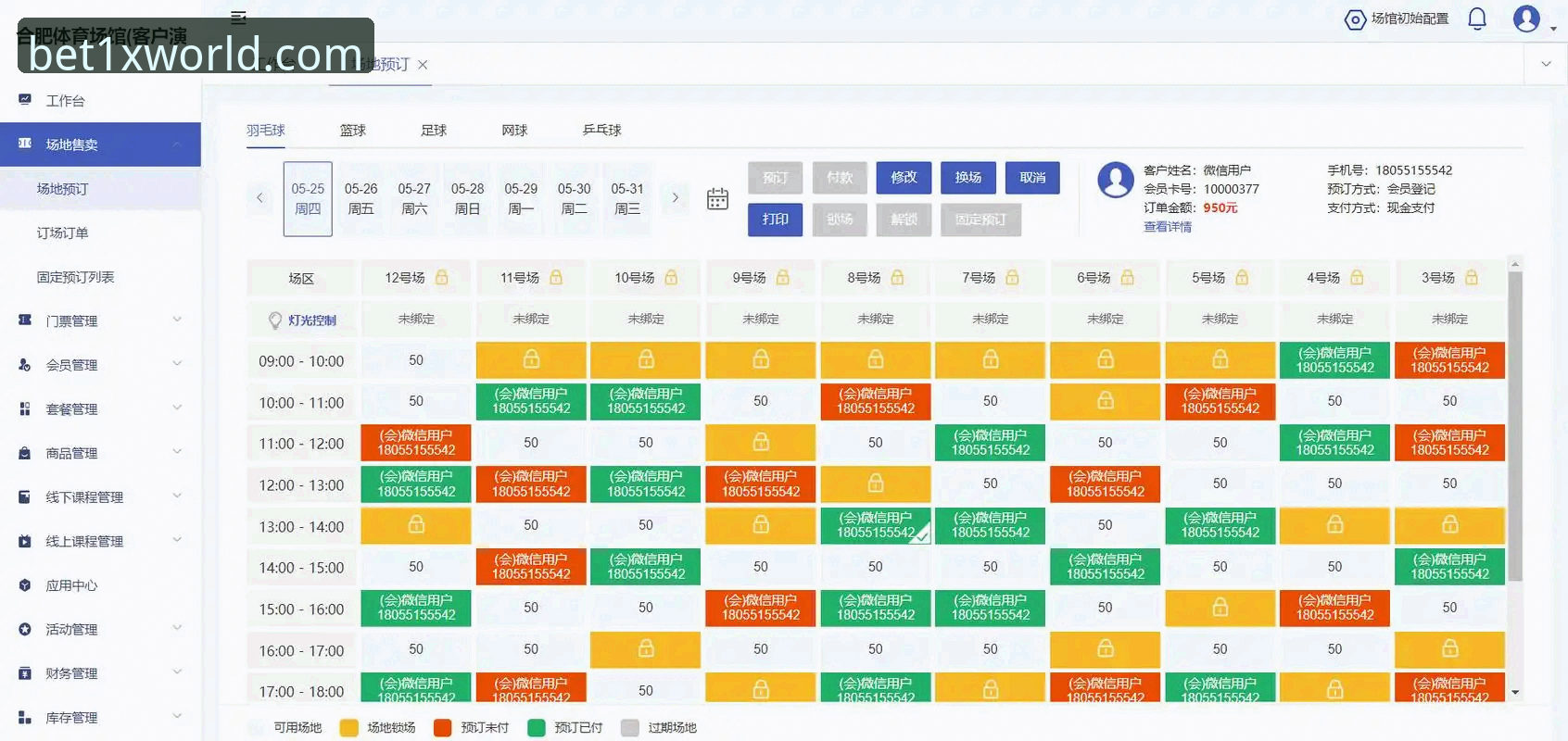Open the 查看详情 link

click(1168, 227)
